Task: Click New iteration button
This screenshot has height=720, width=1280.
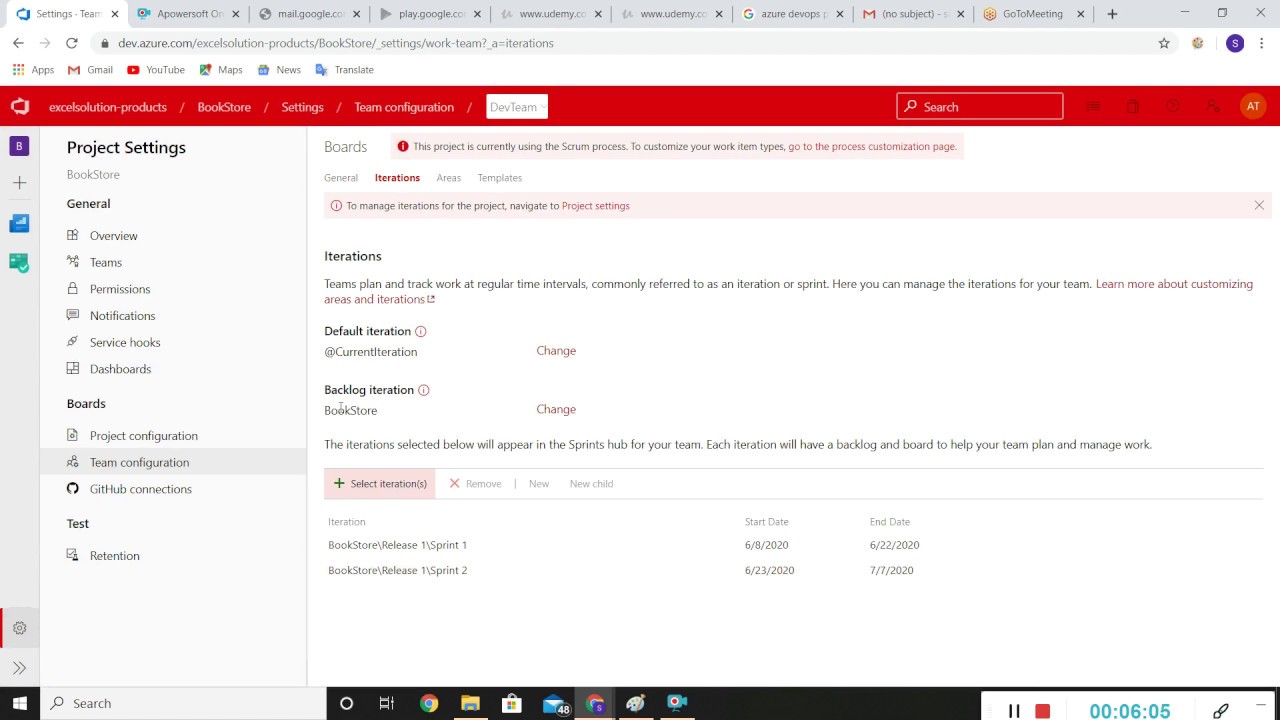Action: 539,484
